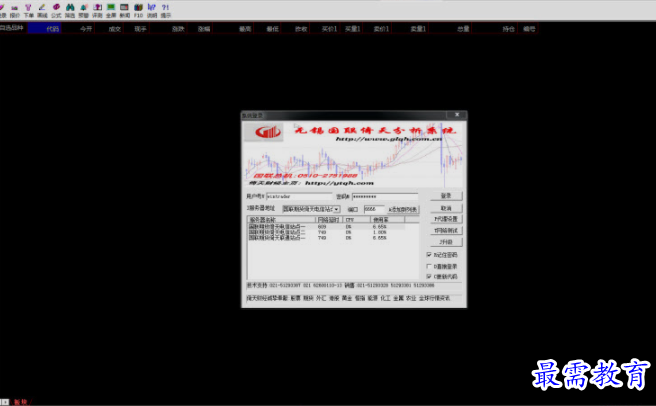Viewport: 656px width, 406px height.
Task: Select the 画线 line drawing tool
Action: 42,10
